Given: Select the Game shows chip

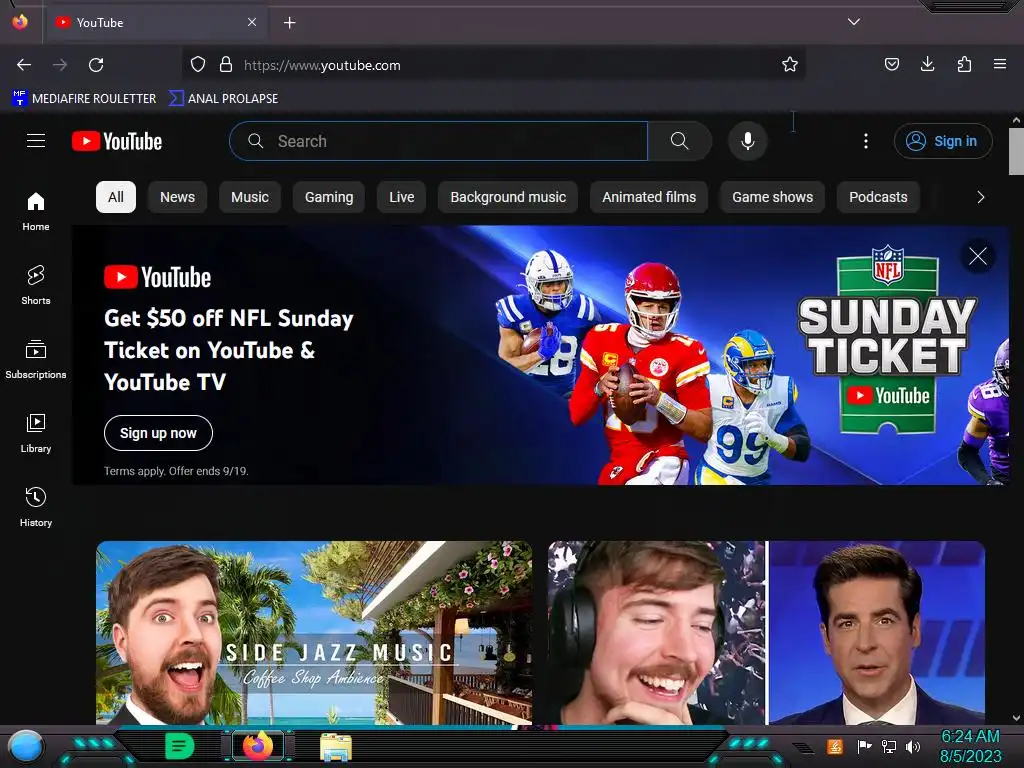Looking at the screenshot, I should pos(773,197).
